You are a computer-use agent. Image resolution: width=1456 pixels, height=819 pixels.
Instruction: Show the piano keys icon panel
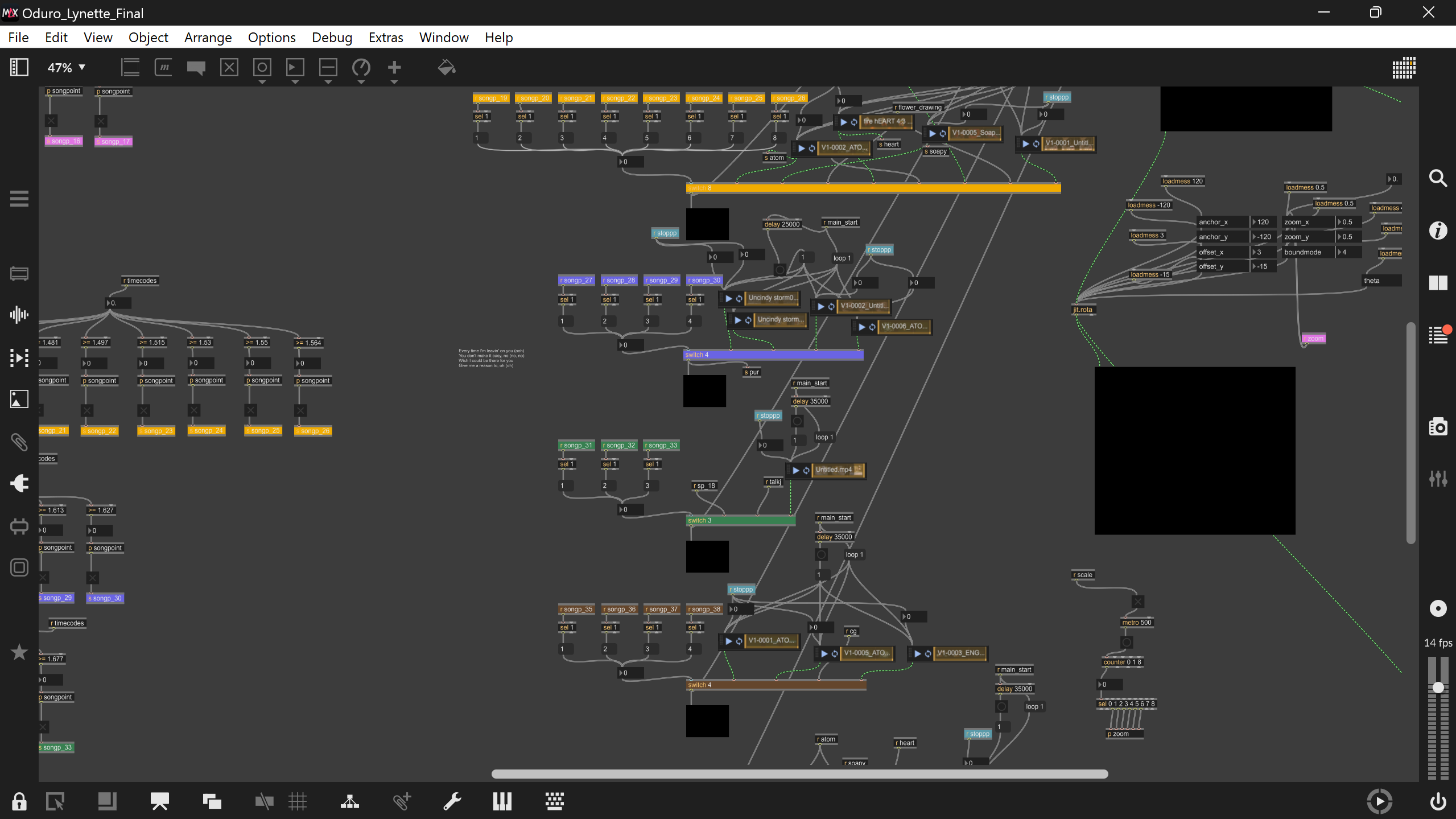[x=502, y=801]
